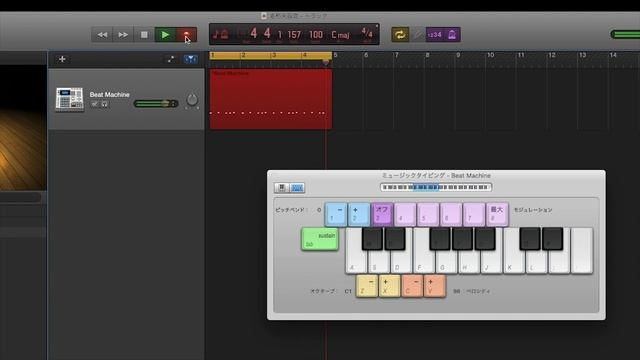Switch Musical Typing to piano keyboard view
Image resolution: width=640 pixels, height=360 pixels.
[282, 188]
